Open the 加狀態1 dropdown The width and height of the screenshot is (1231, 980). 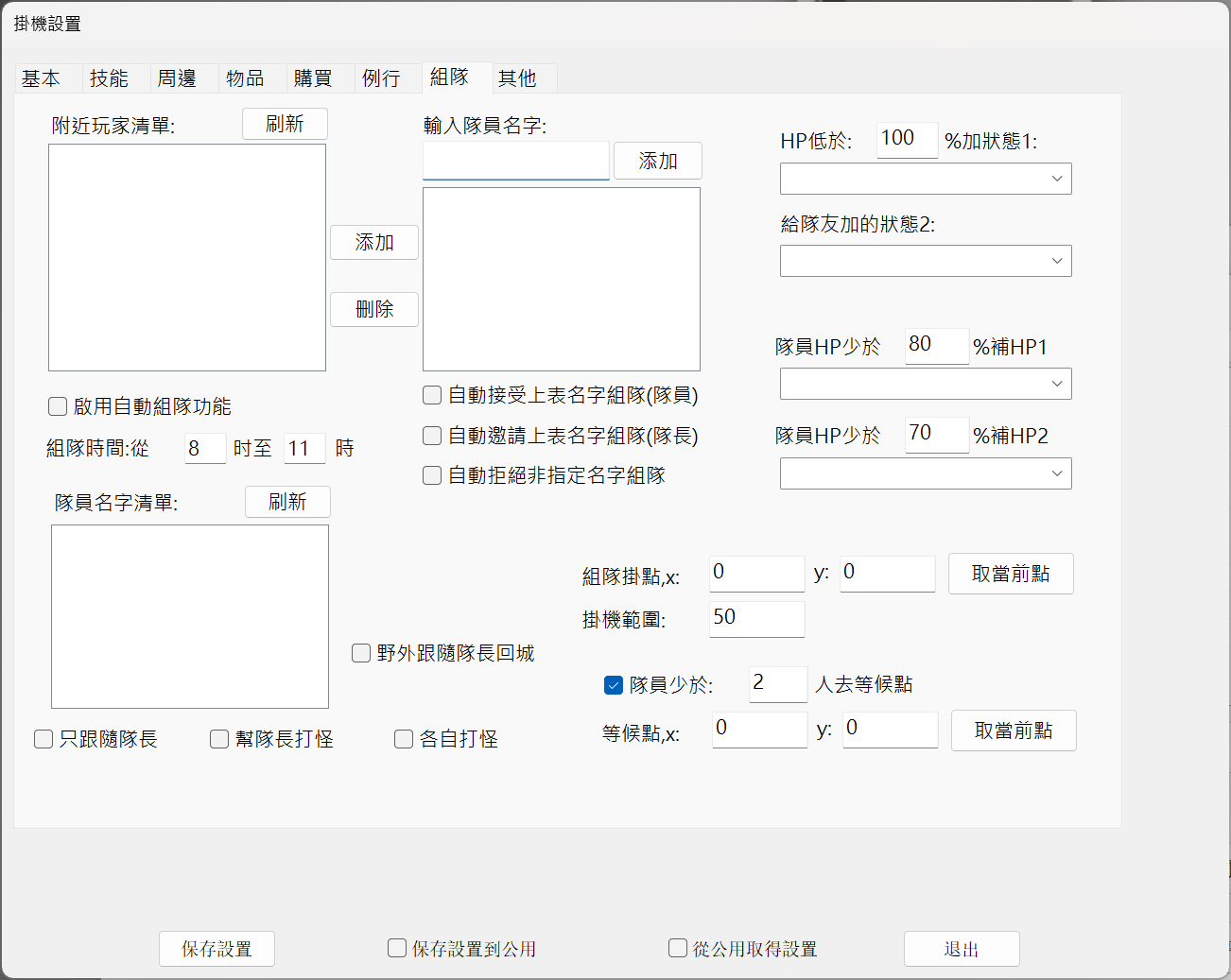tap(926, 179)
